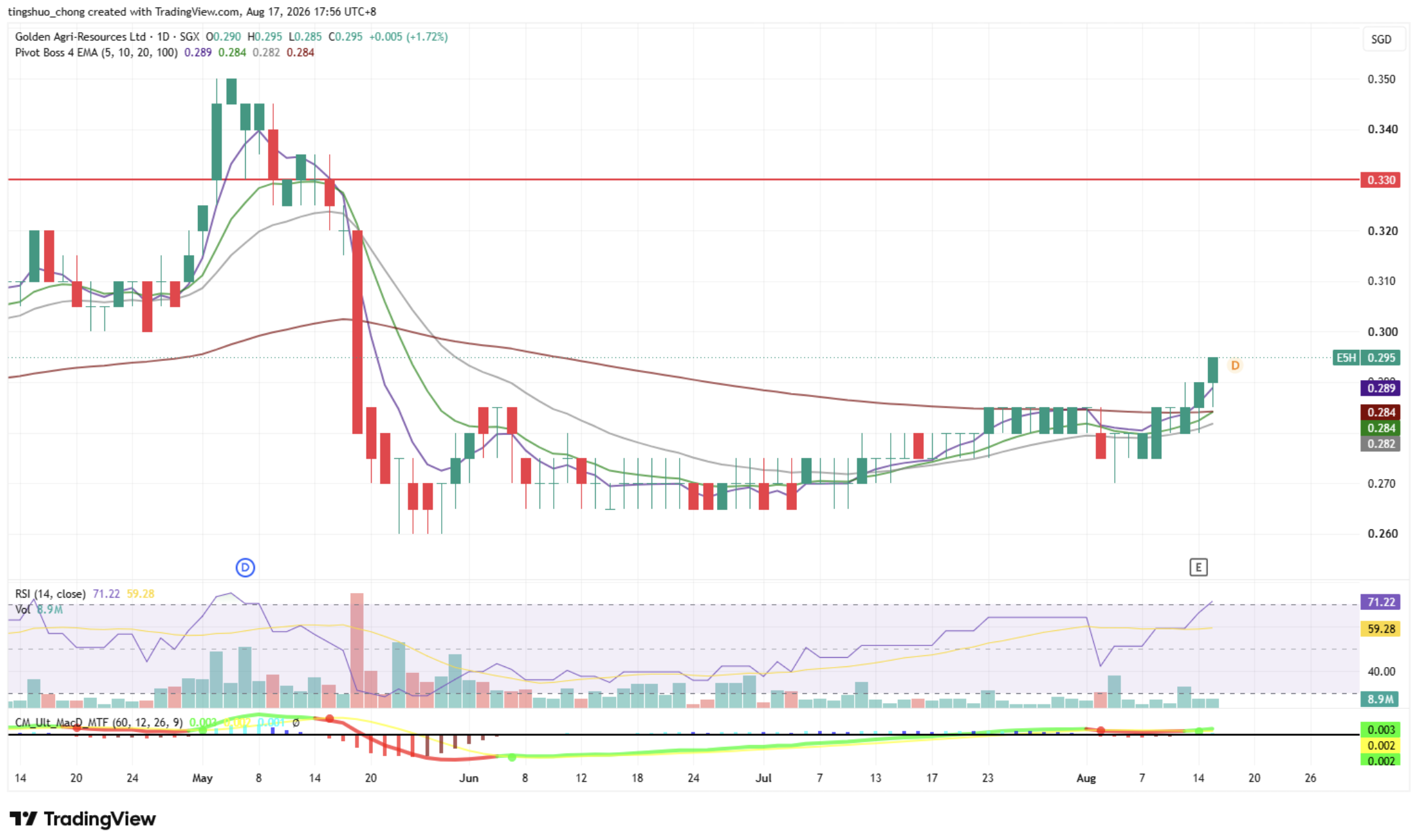Screen dimensions: 1417x840
Task: Click the Vol indicator label
Action: tap(22, 609)
